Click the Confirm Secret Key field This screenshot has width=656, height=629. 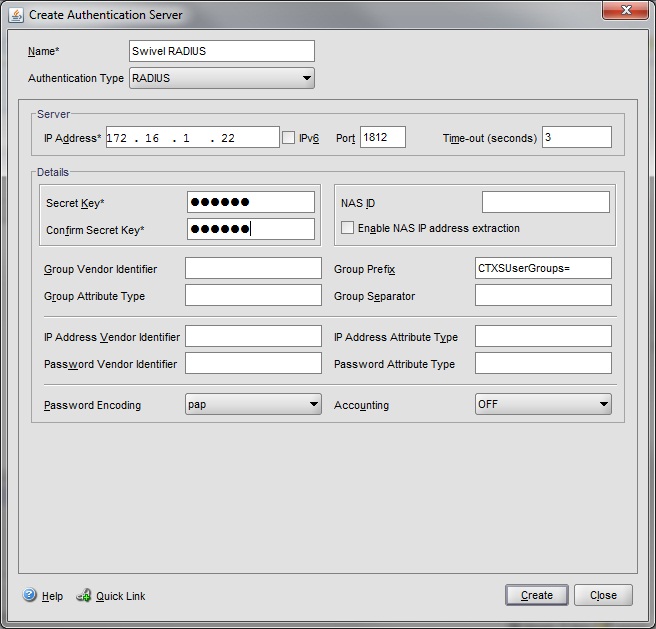pyautogui.click(x=251, y=229)
